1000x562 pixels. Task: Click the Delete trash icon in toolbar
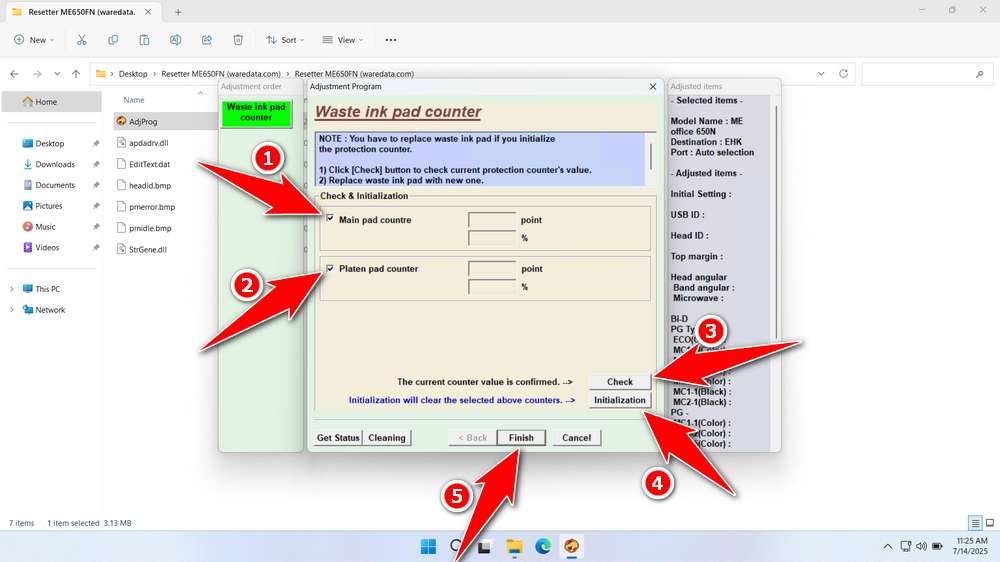pyautogui.click(x=238, y=40)
